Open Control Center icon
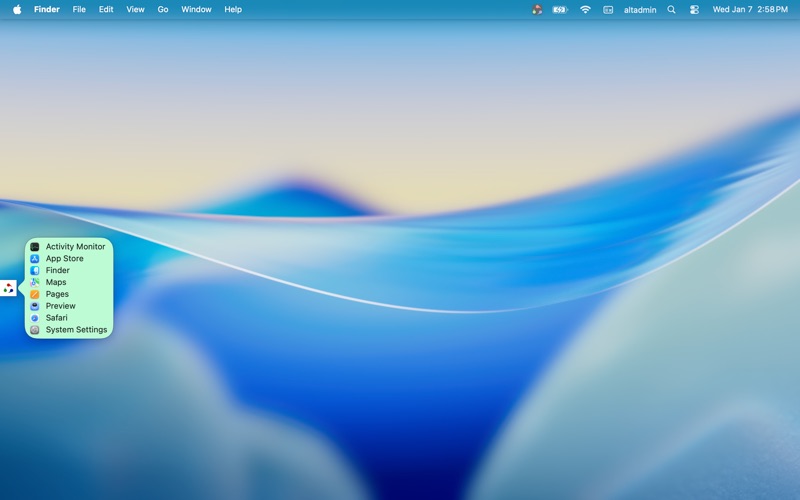800x500 pixels. click(694, 9)
